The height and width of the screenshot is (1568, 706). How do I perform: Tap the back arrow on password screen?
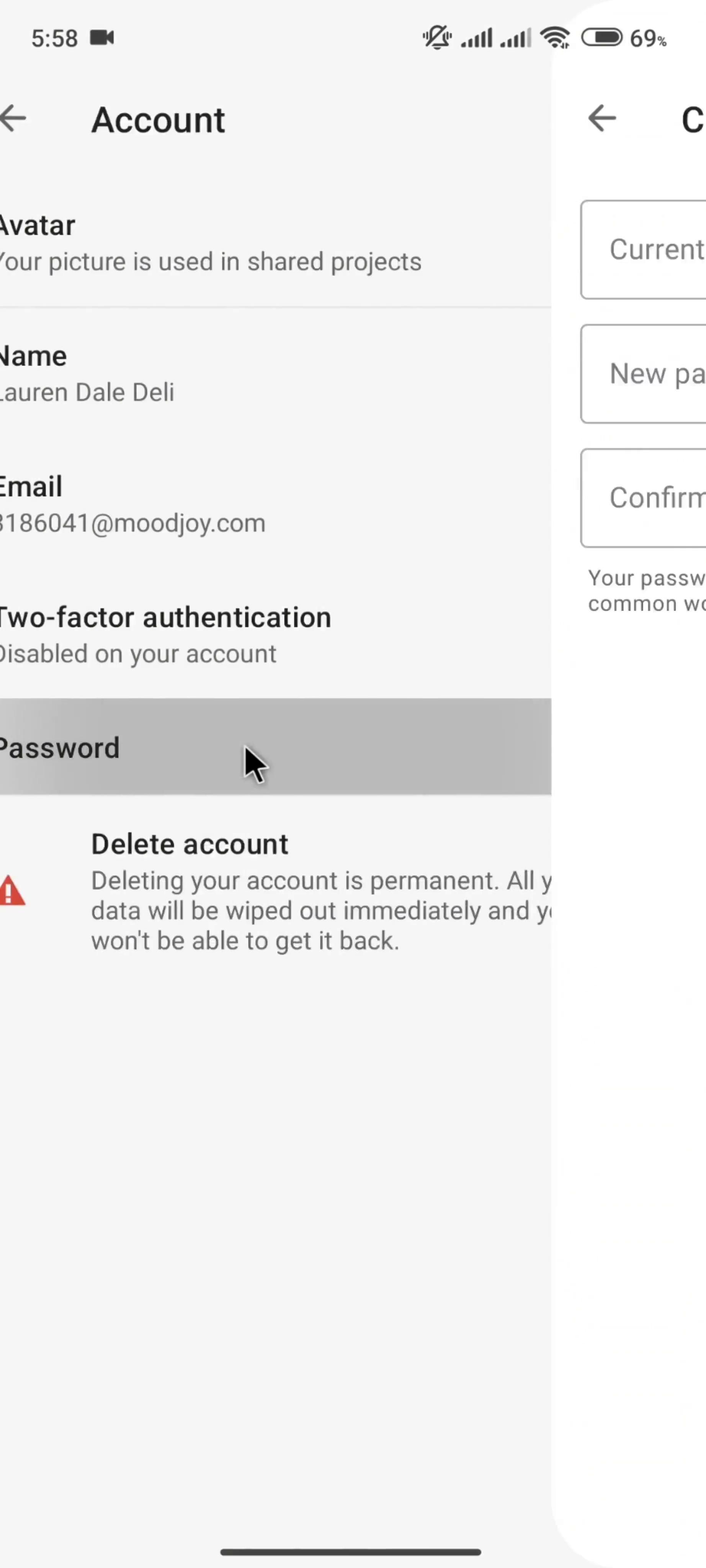point(602,118)
